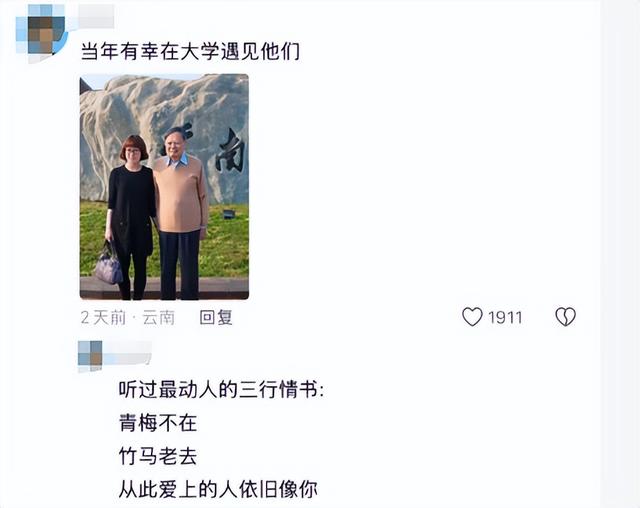Image resolution: width=640 pixels, height=508 pixels.
Task: Open the attached photo in the comment
Action: pos(164,187)
